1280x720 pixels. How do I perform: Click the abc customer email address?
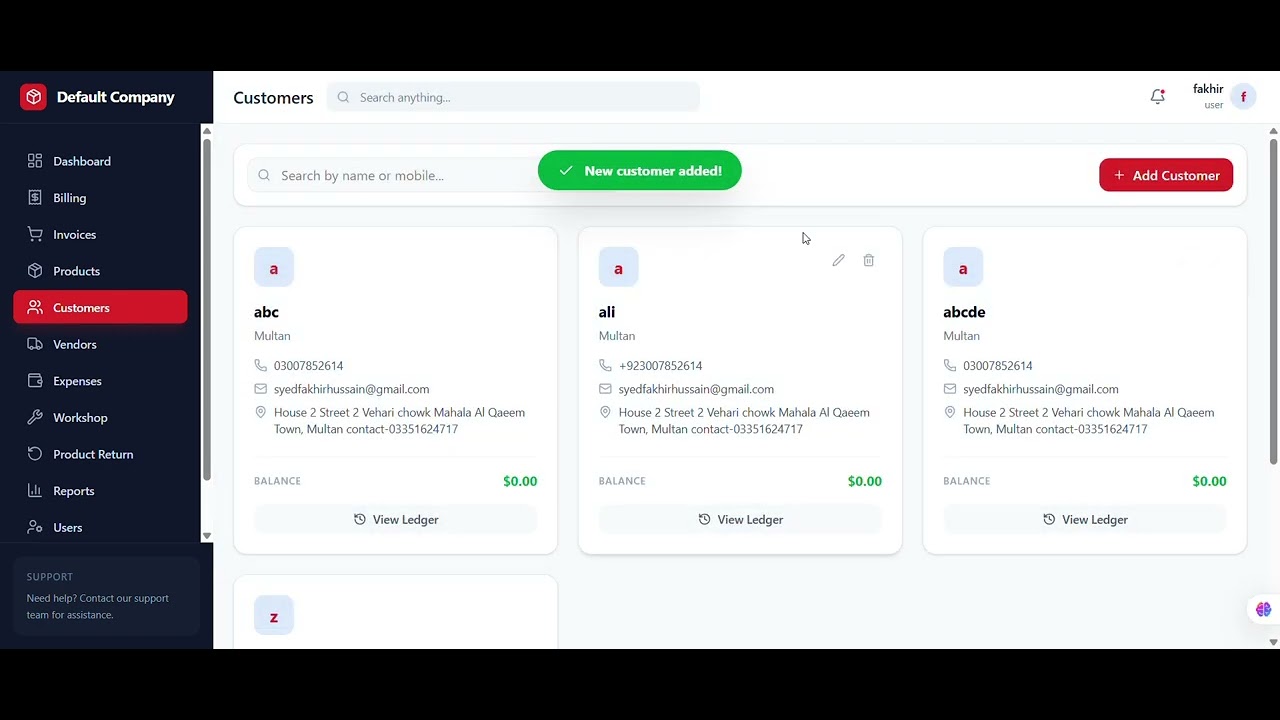coord(351,389)
